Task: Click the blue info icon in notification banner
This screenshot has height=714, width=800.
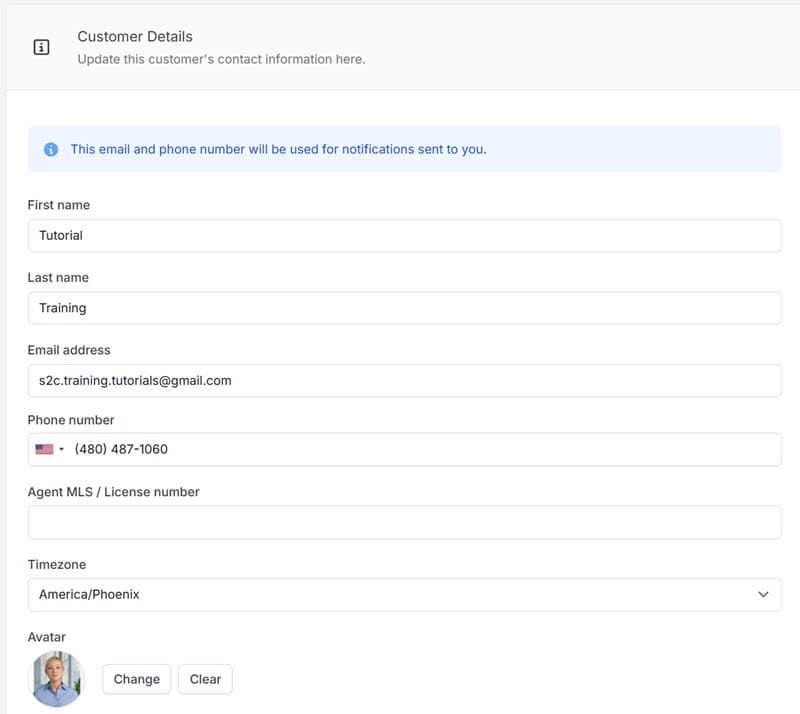Action: [51, 149]
